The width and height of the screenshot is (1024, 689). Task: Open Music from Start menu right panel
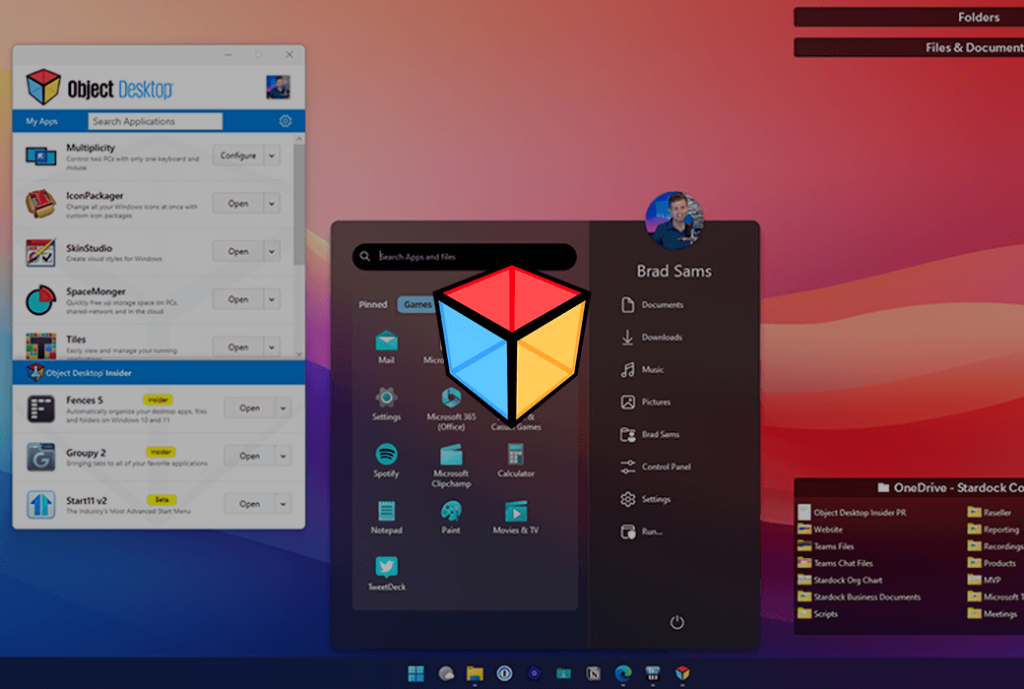pyautogui.click(x=642, y=370)
